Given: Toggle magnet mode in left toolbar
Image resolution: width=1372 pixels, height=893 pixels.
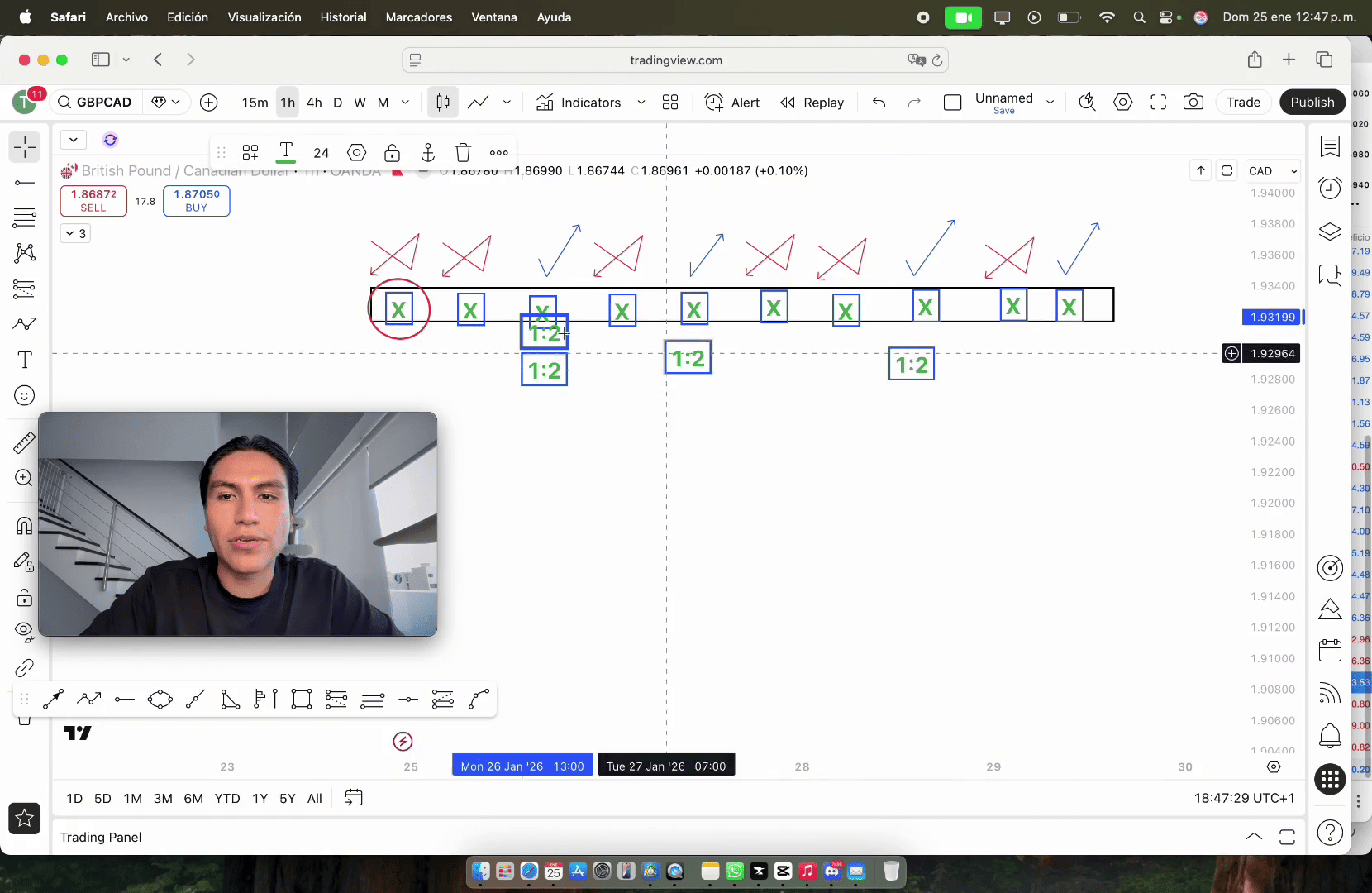Looking at the screenshot, I should coord(24,526).
